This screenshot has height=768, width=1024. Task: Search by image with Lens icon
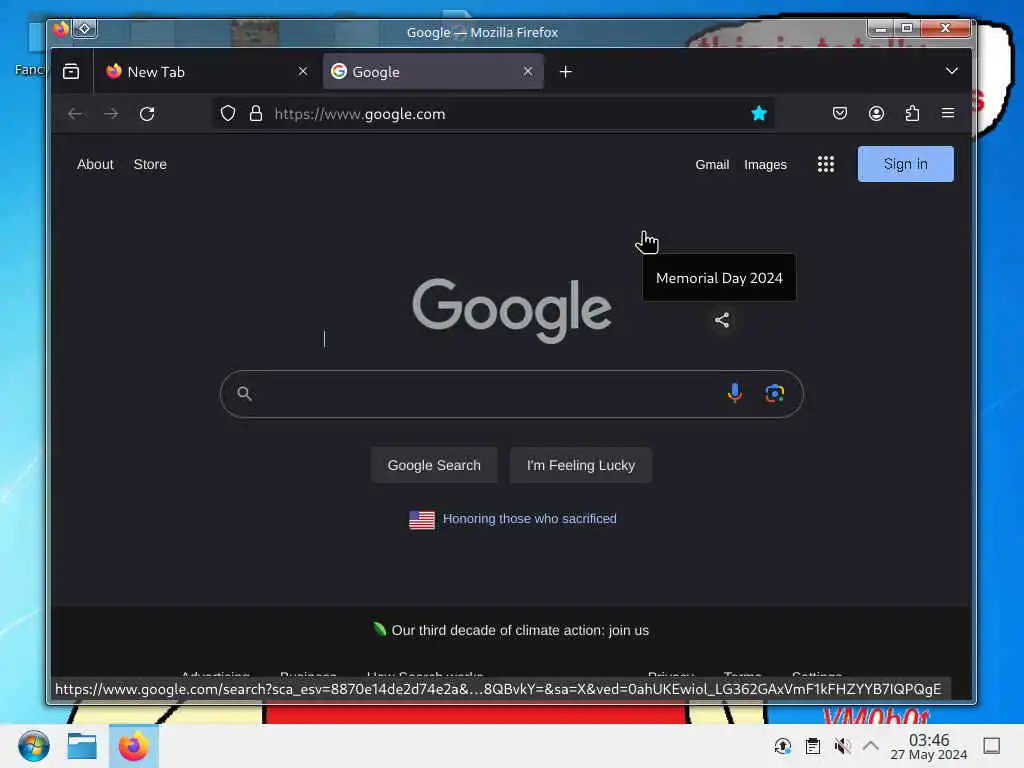pos(775,393)
